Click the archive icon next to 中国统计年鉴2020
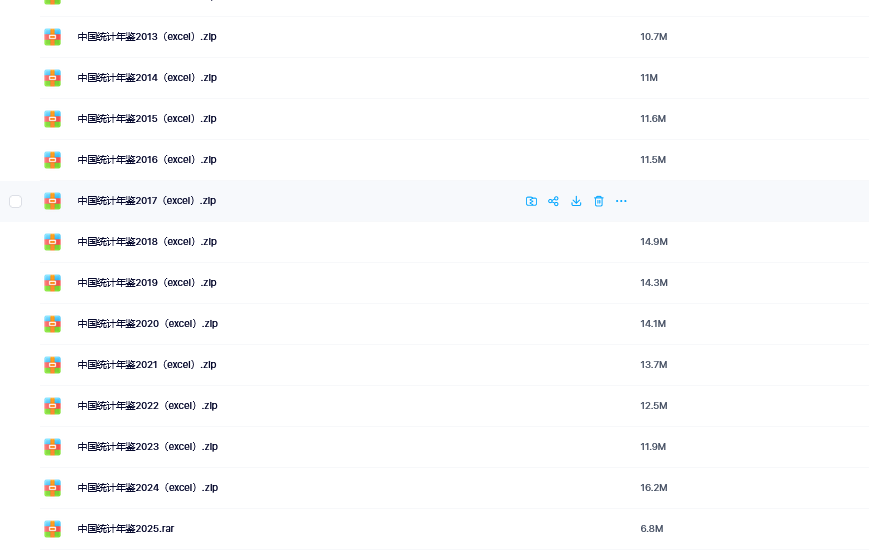The width and height of the screenshot is (869, 553). point(53,324)
